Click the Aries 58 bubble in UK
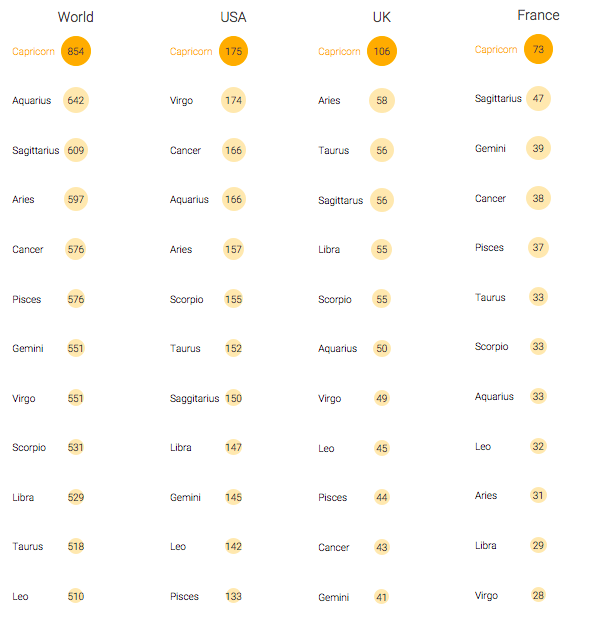Viewport: 600px width, 620px height. pos(381,100)
